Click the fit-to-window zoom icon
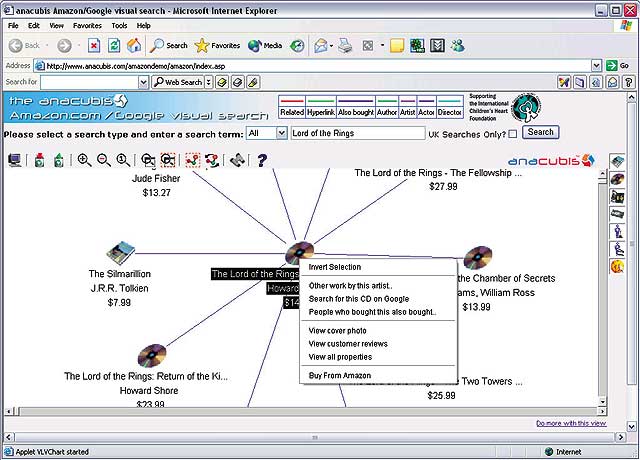This screenshot has height=460, width=640. coord(148,160)
